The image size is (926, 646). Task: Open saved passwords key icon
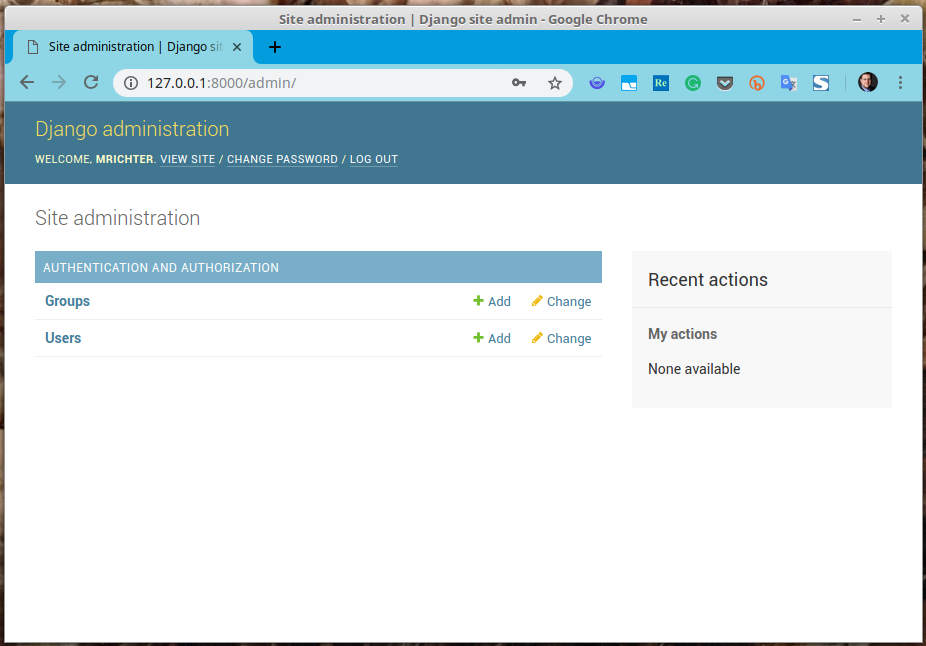519,83
